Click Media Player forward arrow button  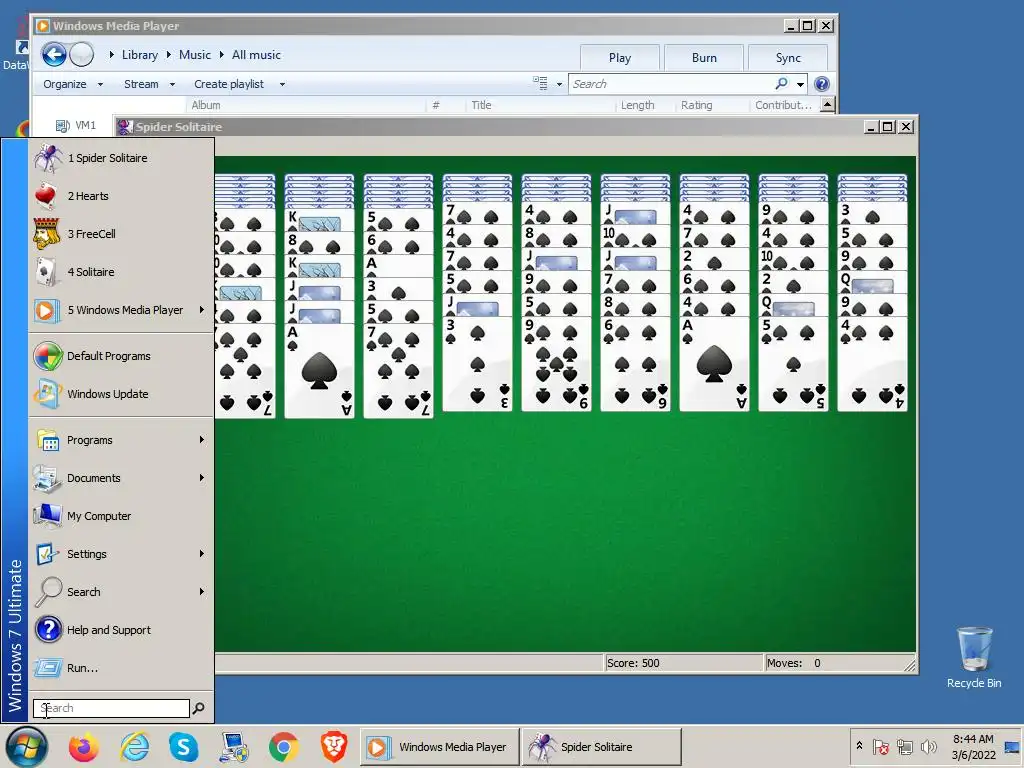pos(82,54)
